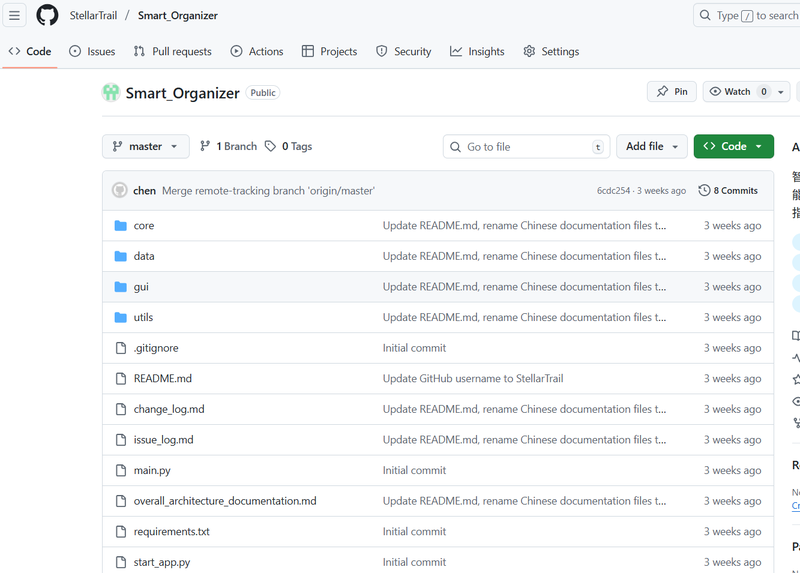Screen dimensions: 800x573
Task: Open the hamburger navigation menu
Action: pos(15,15)
